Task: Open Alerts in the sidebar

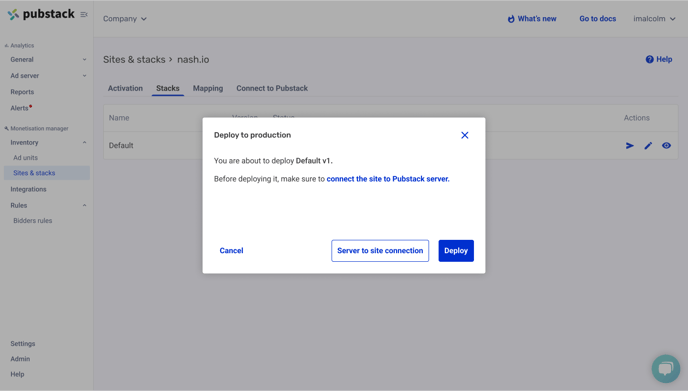Action: click(x=21, y=108)
